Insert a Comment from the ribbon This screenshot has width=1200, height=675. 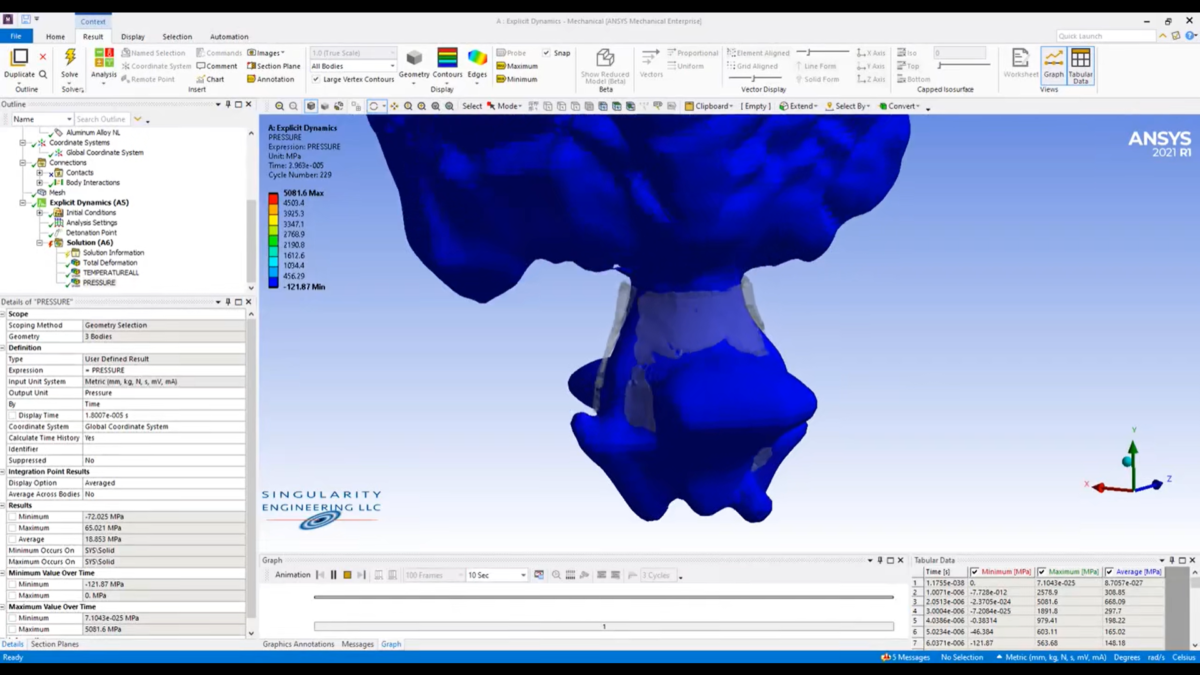click(x=217, y=66)
